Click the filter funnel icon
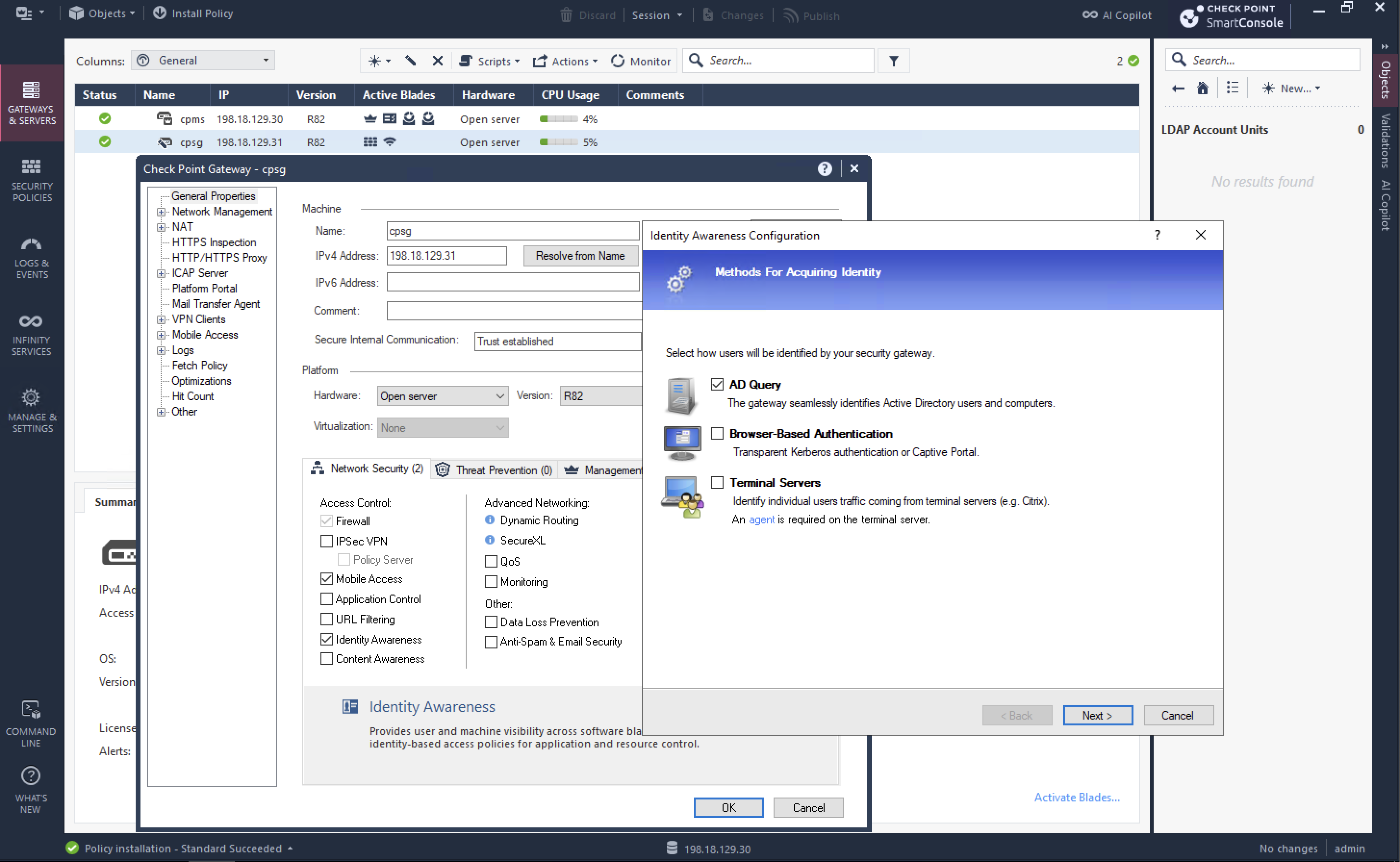 pos(893,61)
